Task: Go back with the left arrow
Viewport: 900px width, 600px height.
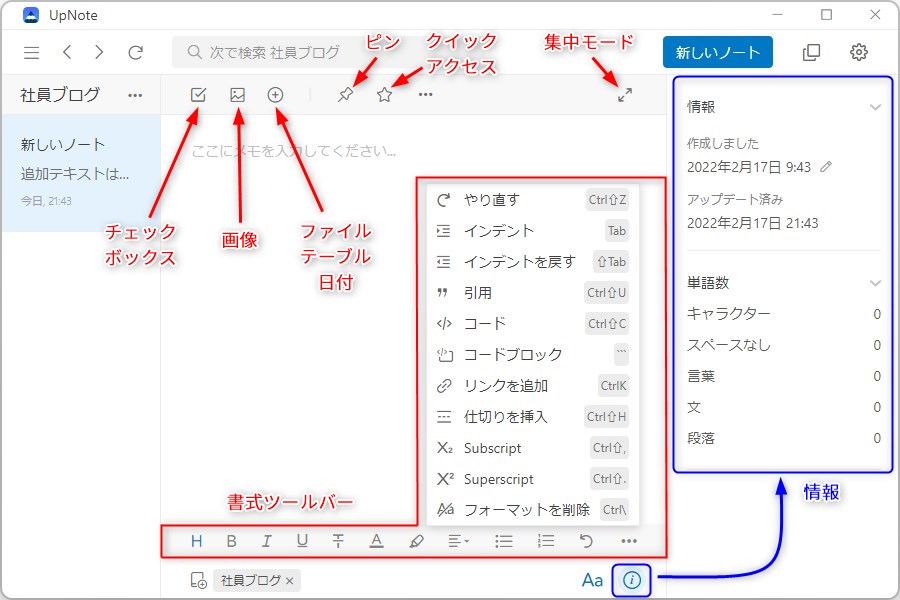Action: point(67,52)
